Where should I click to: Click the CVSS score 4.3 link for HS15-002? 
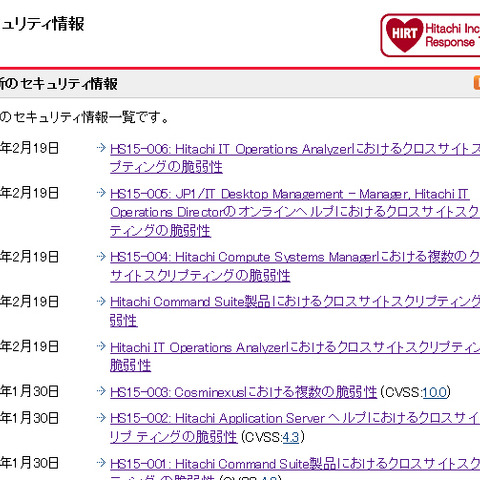[x=291, y=437]
